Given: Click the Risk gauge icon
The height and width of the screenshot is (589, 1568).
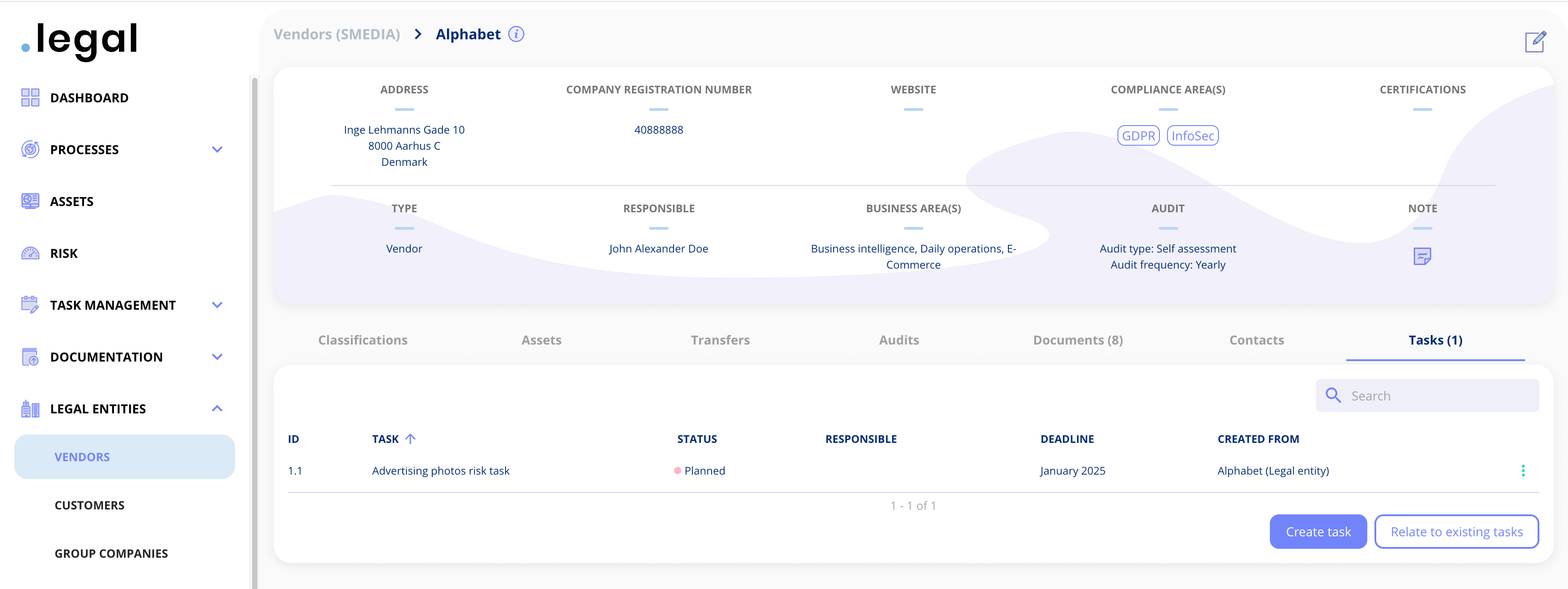Looking at the screenshot, I should click(30, 253).
